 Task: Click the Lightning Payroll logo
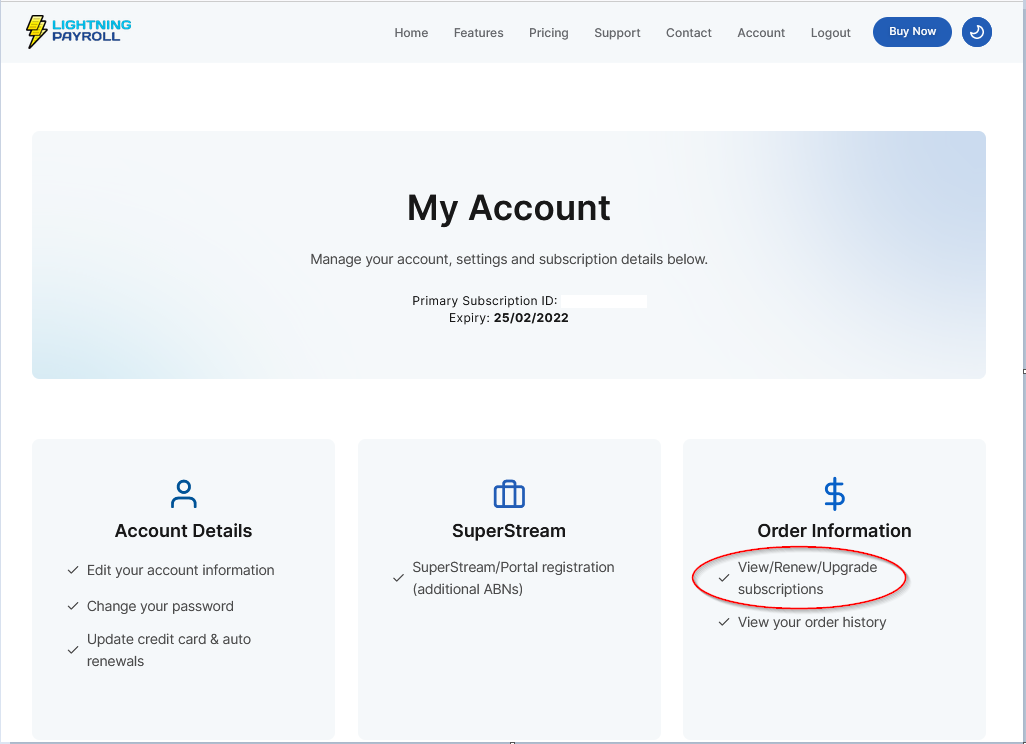coord(79,31)
